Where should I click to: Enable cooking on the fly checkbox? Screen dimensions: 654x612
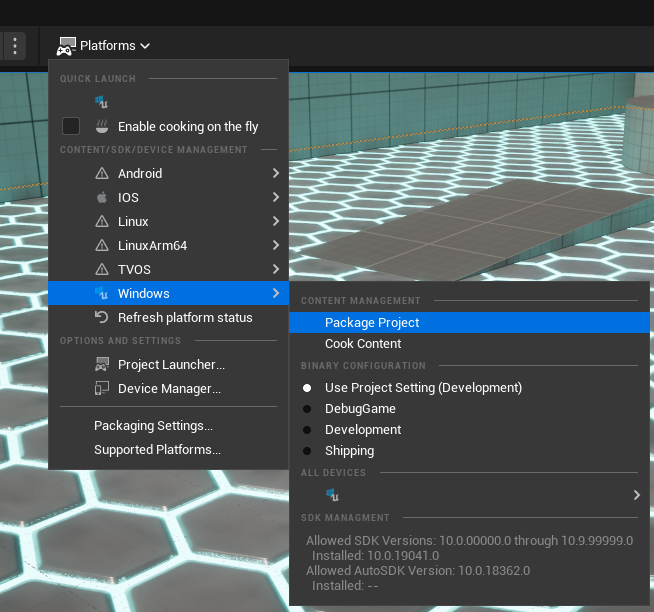coord(71,126)
